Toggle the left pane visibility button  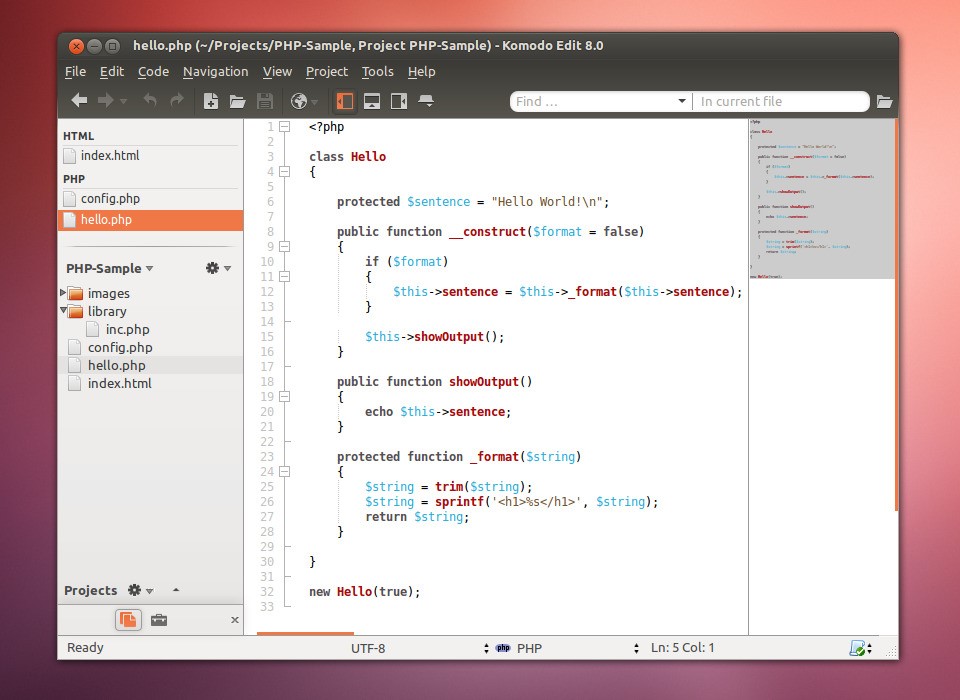pos(345,101)
